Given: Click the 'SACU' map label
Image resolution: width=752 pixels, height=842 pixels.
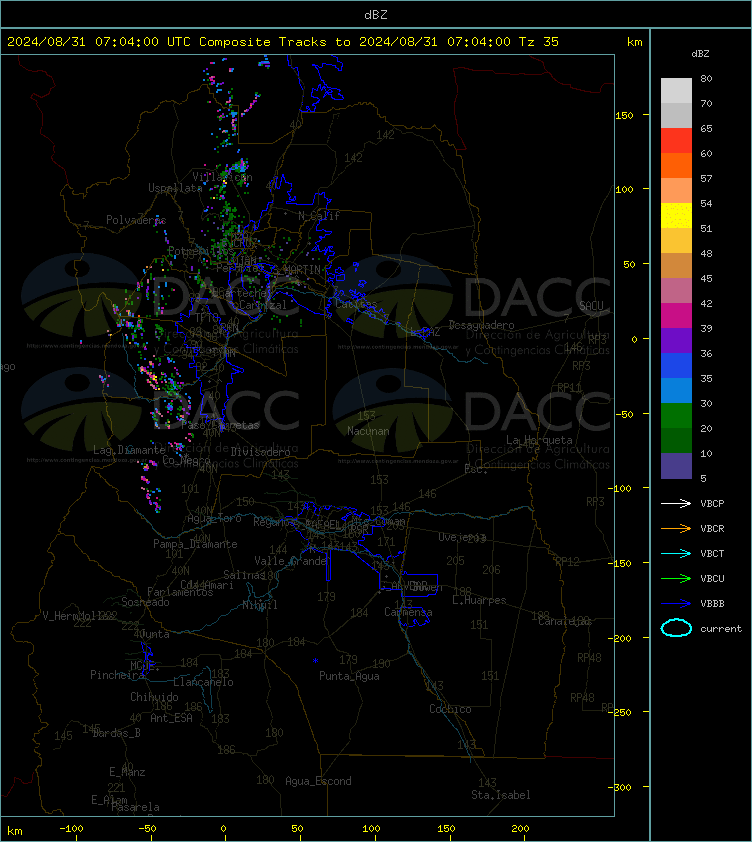Looking at the screenshot, I should (591, 306).
